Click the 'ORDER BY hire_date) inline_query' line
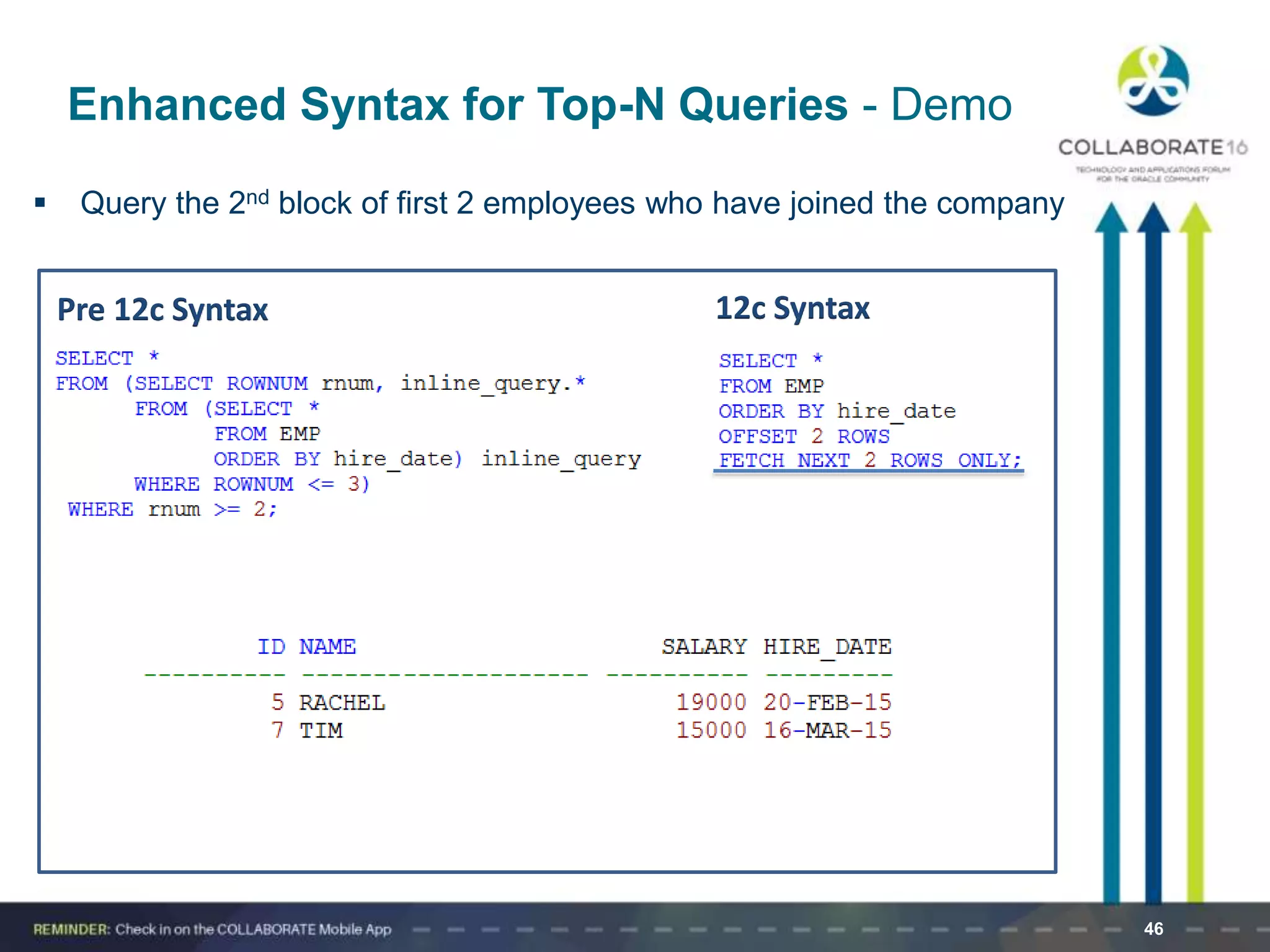The height and width of the screenshot is (952, 1270). point(427,459)
